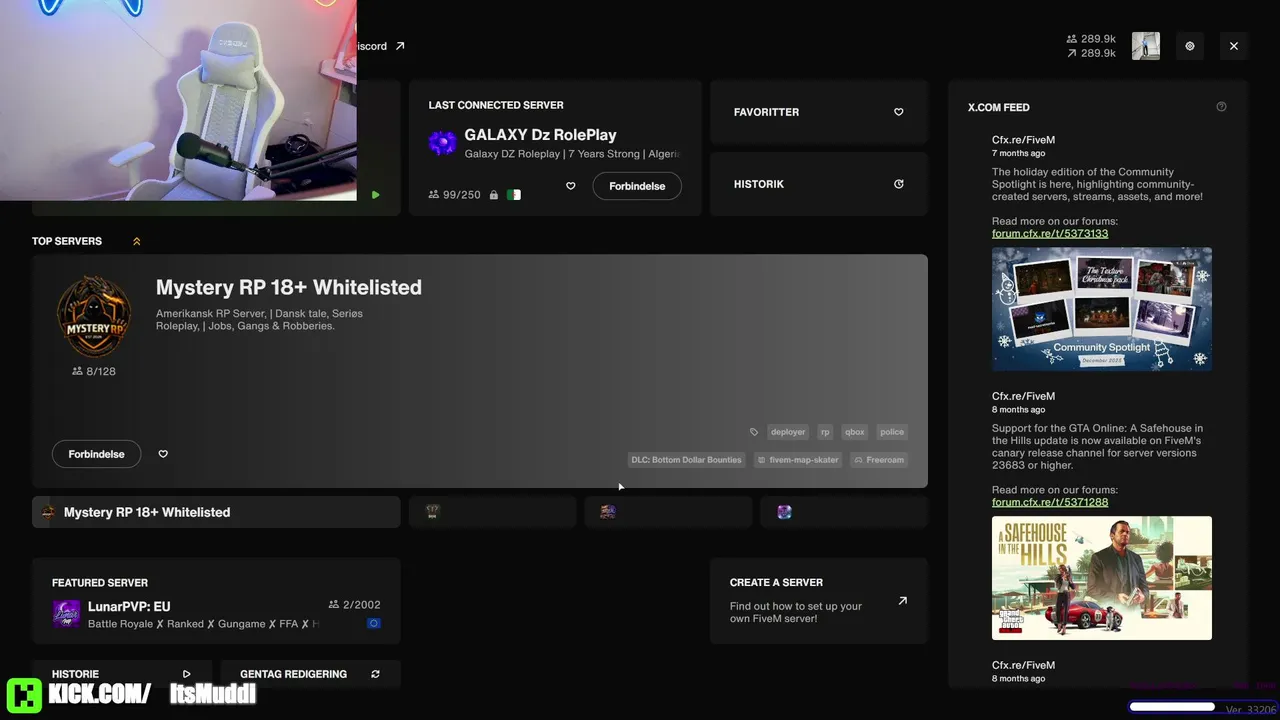The image size is (1280, 720).
Task: Favorite the Mystery RP 18+ Whitelisted server
Action: pos(163,454)
